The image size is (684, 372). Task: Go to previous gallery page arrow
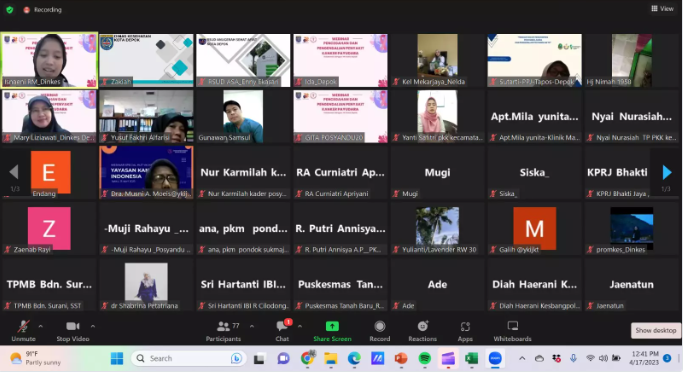coord(14,172)
